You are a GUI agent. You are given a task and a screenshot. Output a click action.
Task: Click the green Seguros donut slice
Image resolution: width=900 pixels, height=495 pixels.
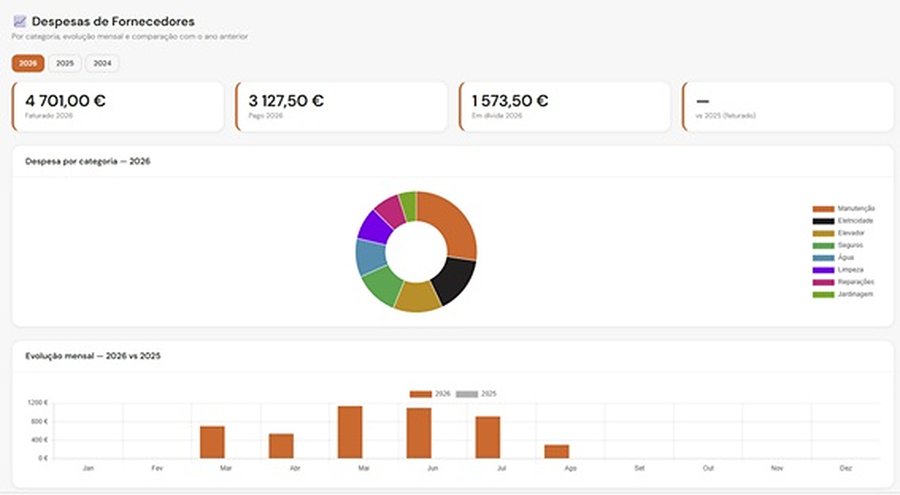click(382, 285)
